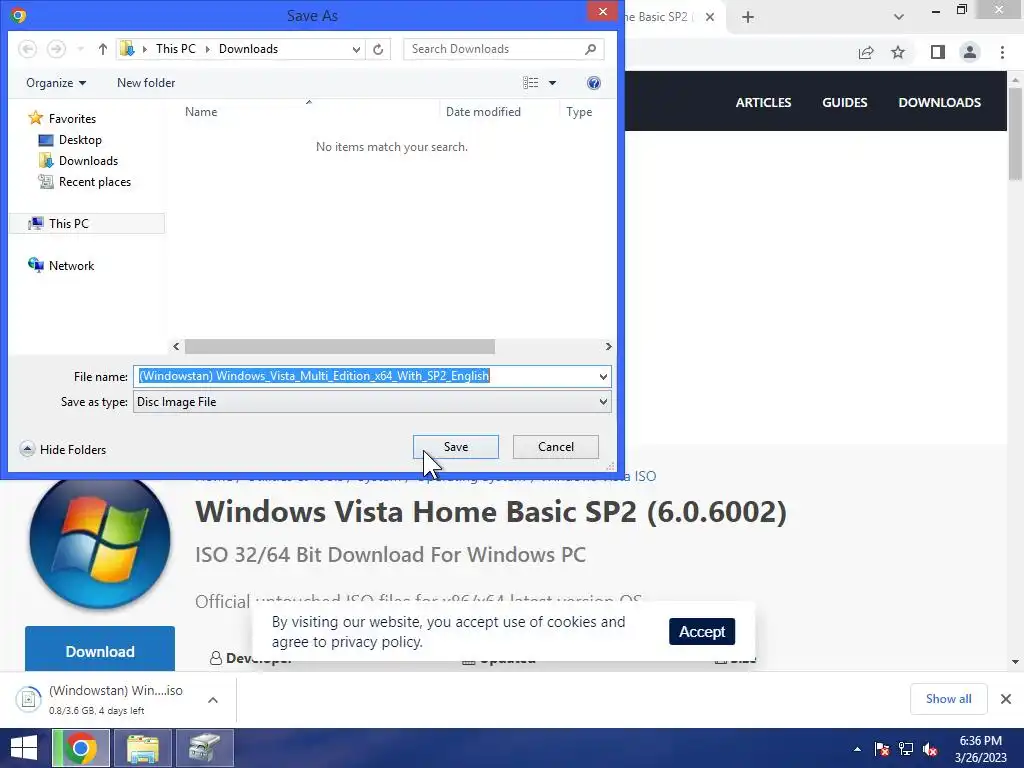Show all downloads
The height and width of the screenshot is (768, 1024).
point(948,699)
